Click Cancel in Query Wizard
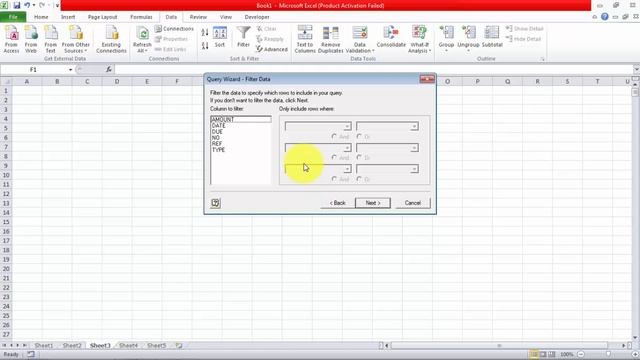The image size is (640, 360). pos(413,203)
